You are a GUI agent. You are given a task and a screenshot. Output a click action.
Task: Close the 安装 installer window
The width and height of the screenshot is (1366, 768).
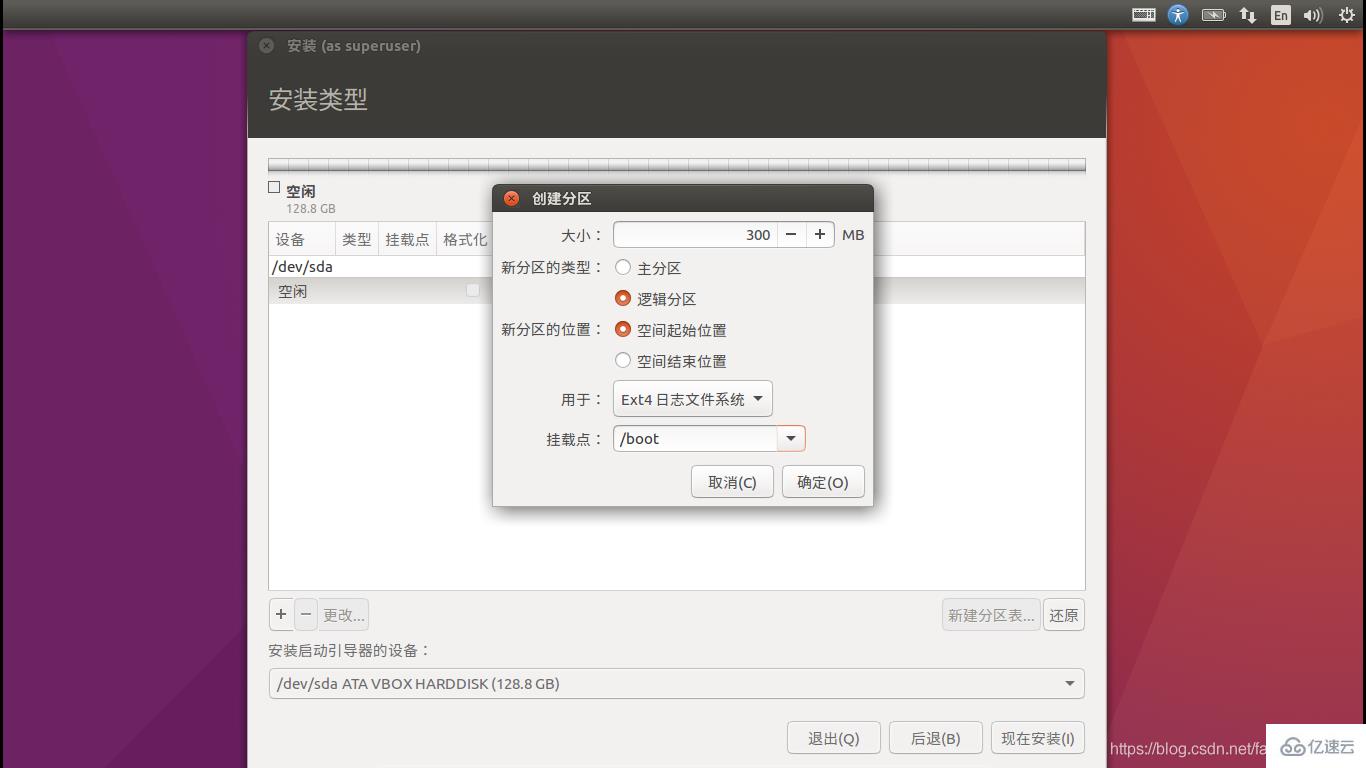(266, 45)
